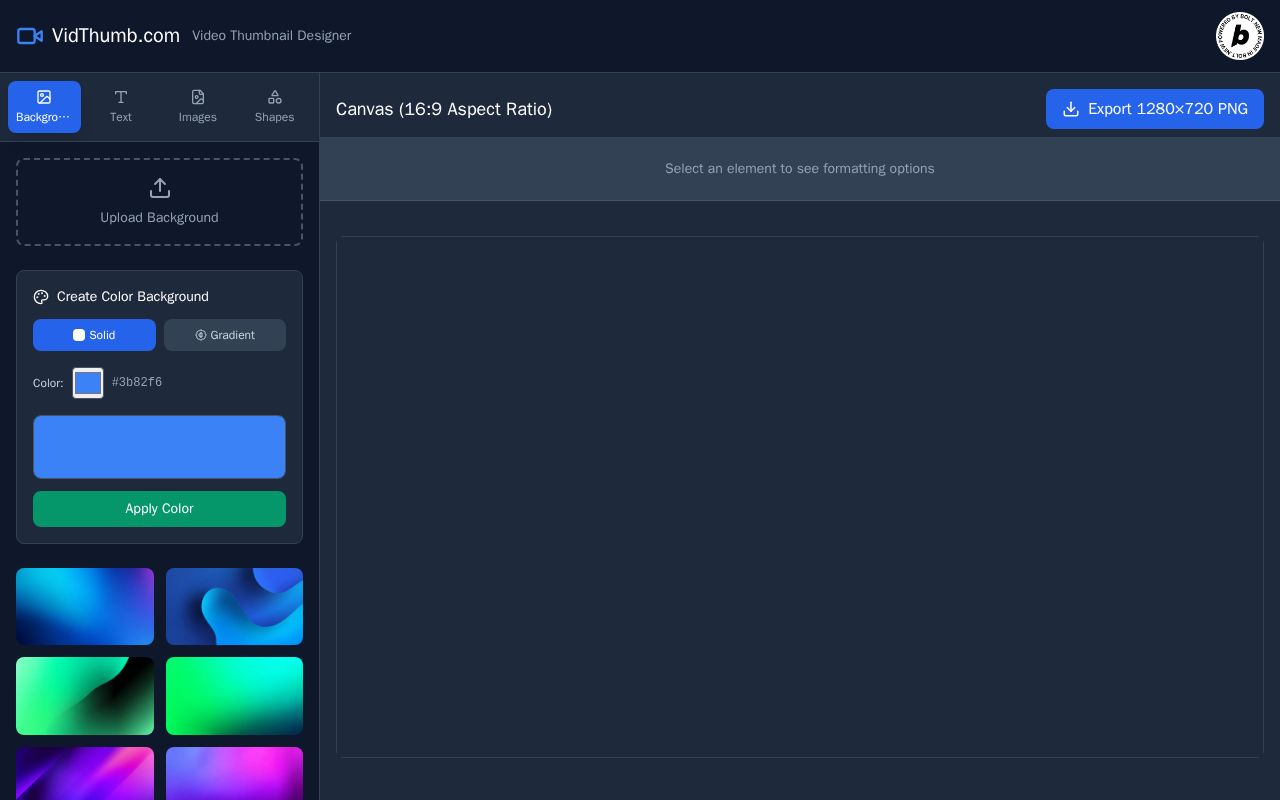Click the blue color preview box
1280x800 pixels.
[159, 447]
